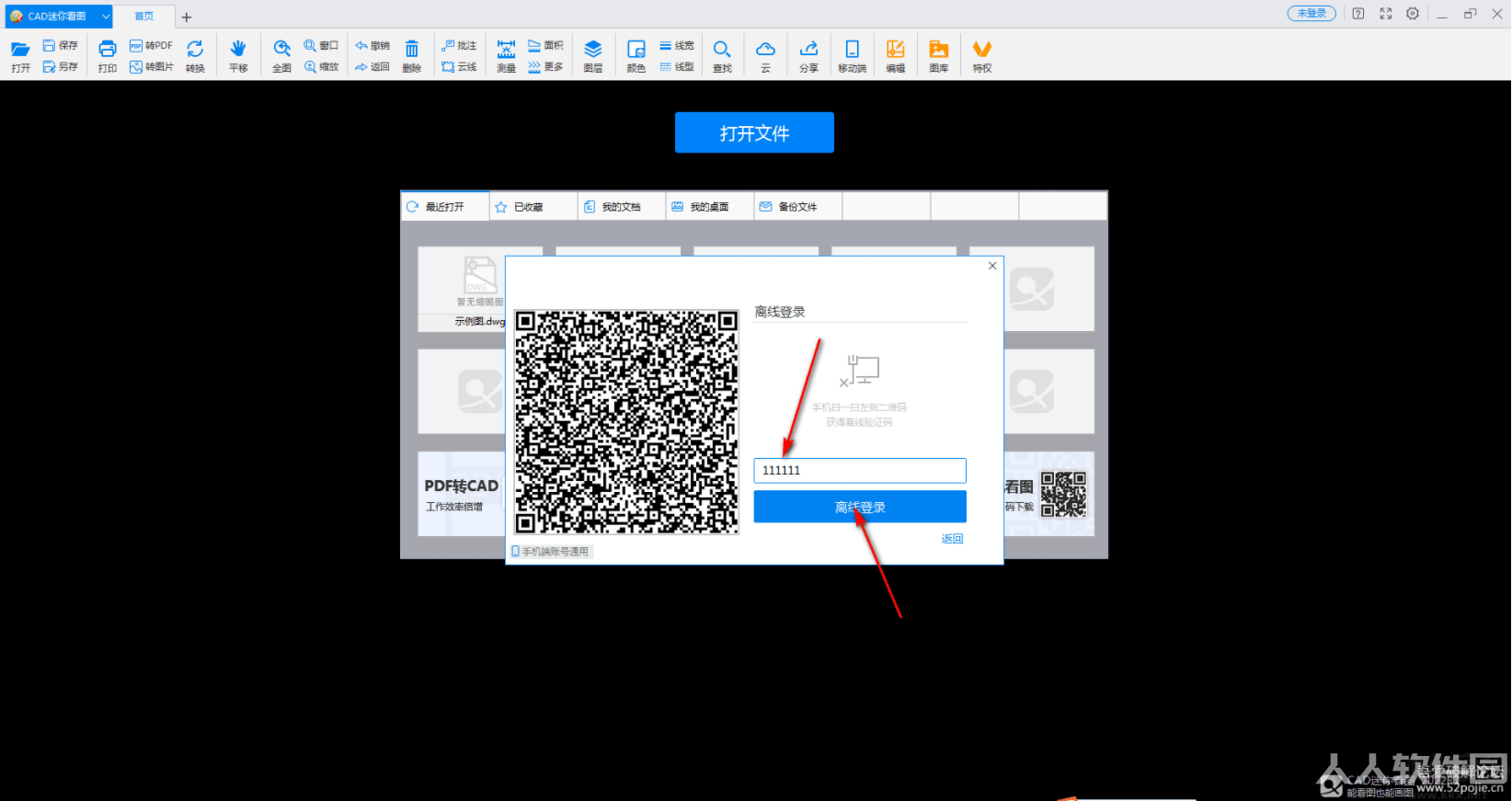Viewport: 1512px width, 801px height.
Task: Click the 返回 redo icon
Action: [x=372, y=67]
